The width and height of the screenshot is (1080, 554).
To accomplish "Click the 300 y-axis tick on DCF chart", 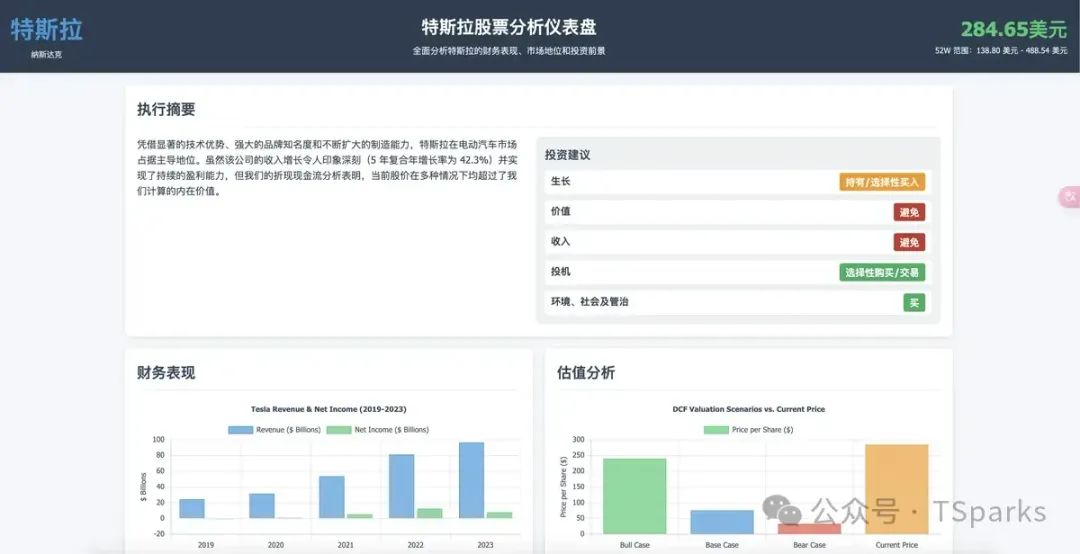I will (579, 440).
